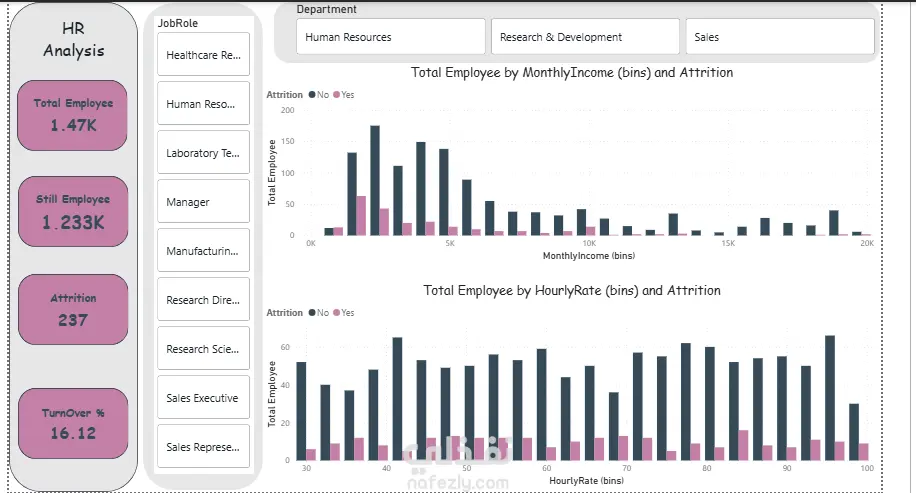Filter by Human Resources department
Viewport: 916px width, 493px height.
(x=390, y=37)
